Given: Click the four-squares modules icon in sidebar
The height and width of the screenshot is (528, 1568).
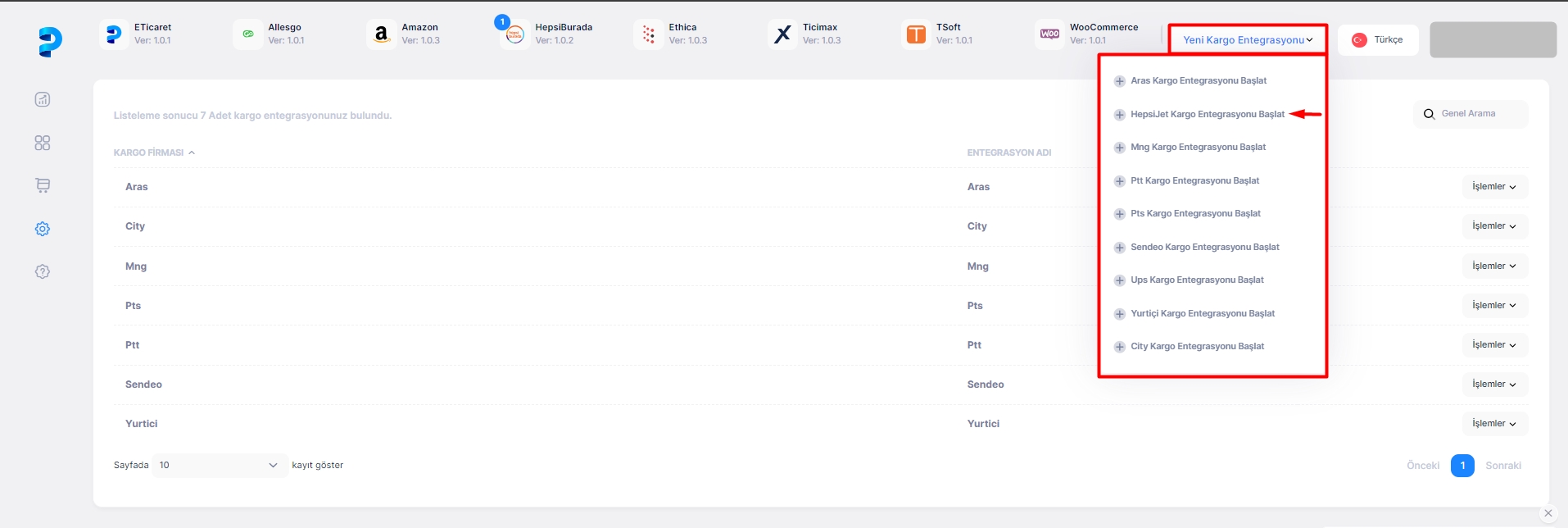Looking at the screenshot, I should [43, 143].
